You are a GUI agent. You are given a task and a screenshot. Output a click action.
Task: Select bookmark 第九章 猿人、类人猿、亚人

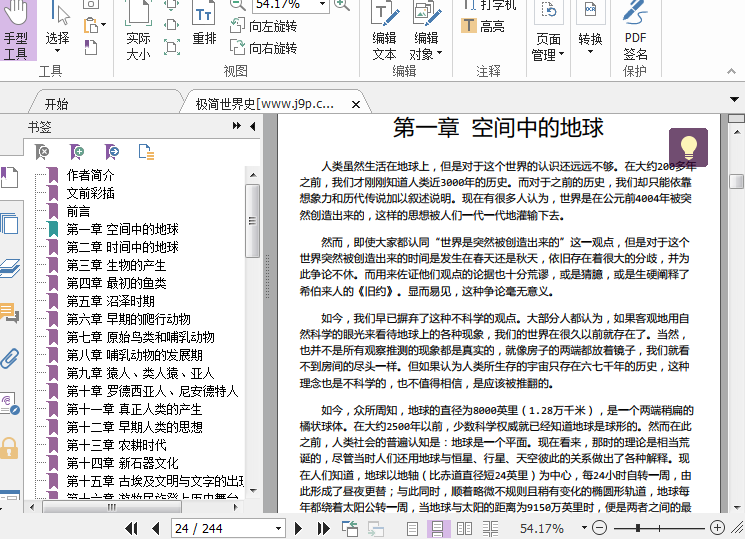141,373
